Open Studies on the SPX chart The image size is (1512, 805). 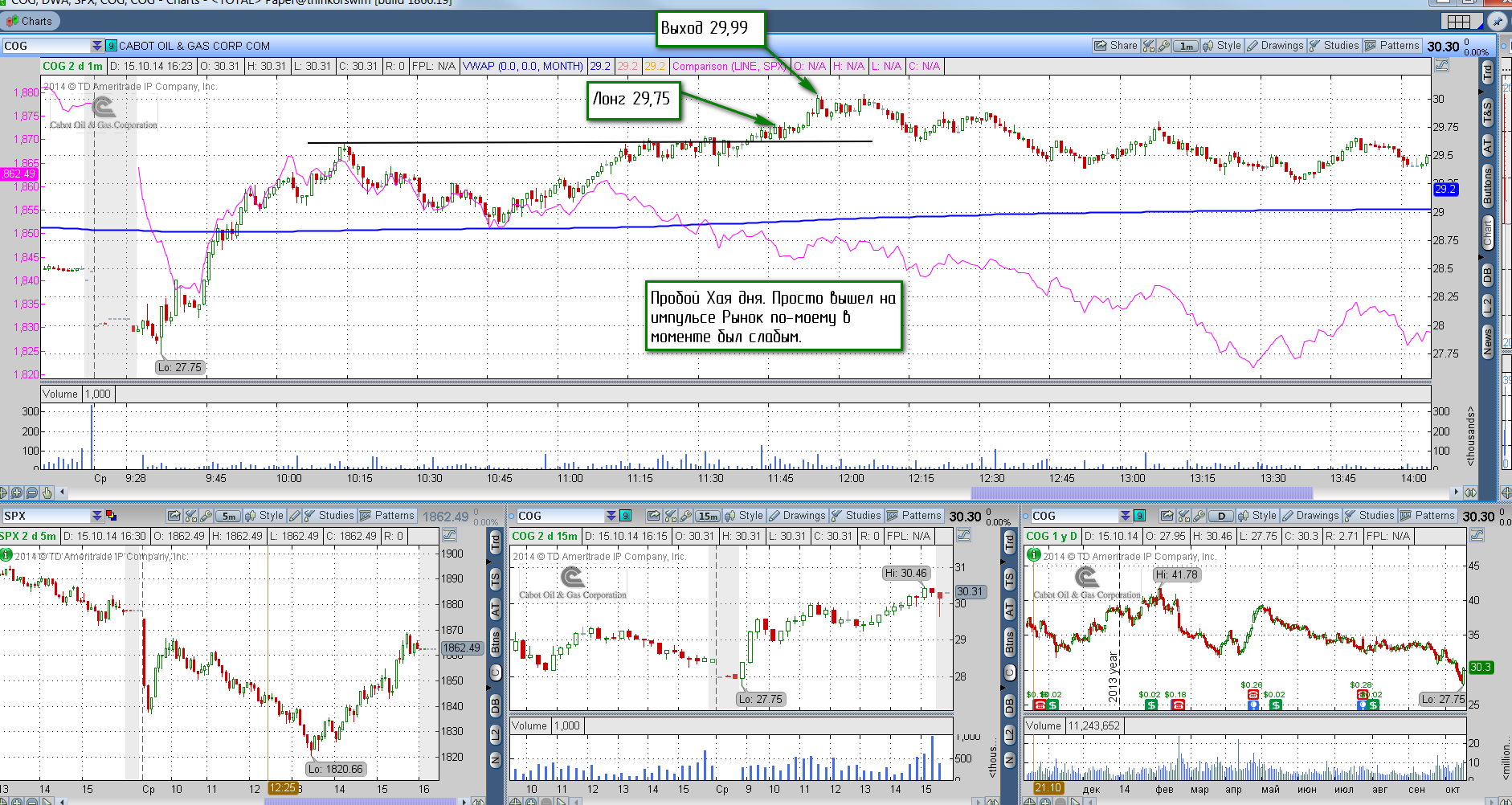tap(329, 516)
